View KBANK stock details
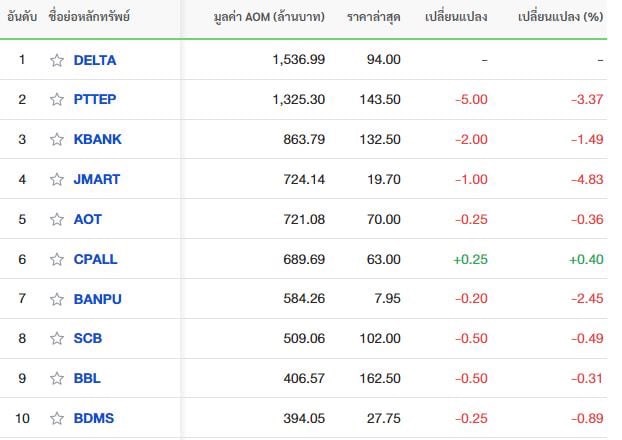The height and width of the screenshot is (440, 622). pos(98,139)
